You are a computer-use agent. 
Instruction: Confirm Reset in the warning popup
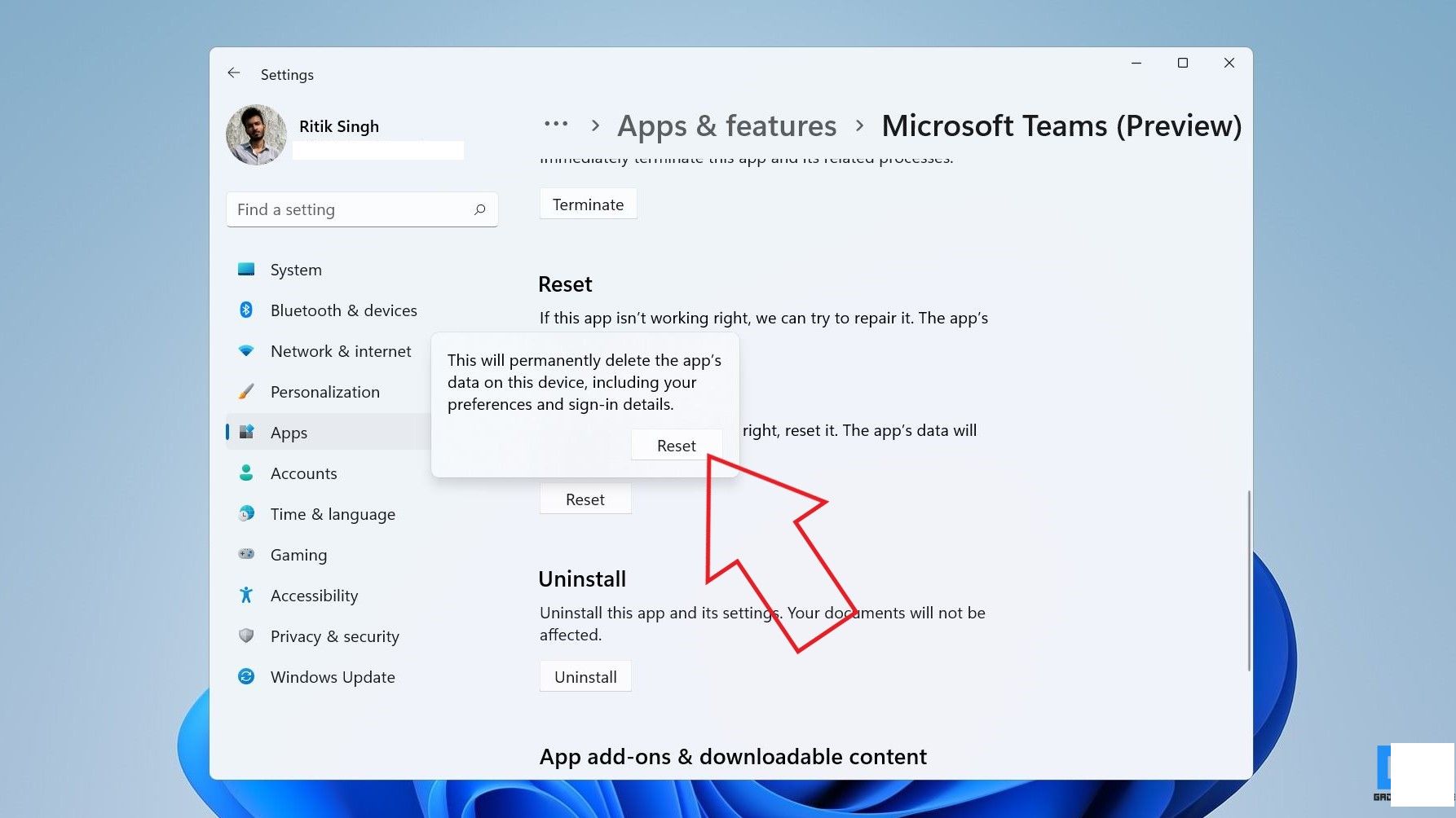point(677,446)
